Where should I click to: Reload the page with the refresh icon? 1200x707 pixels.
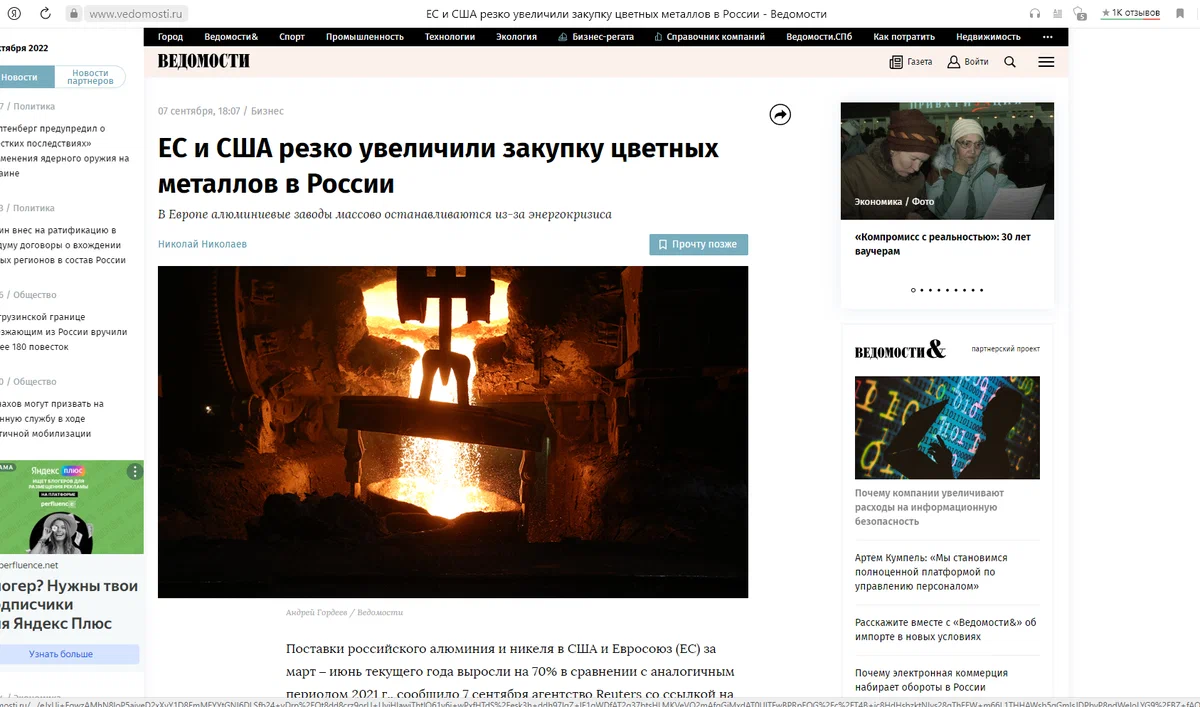[x=46, y=14]
